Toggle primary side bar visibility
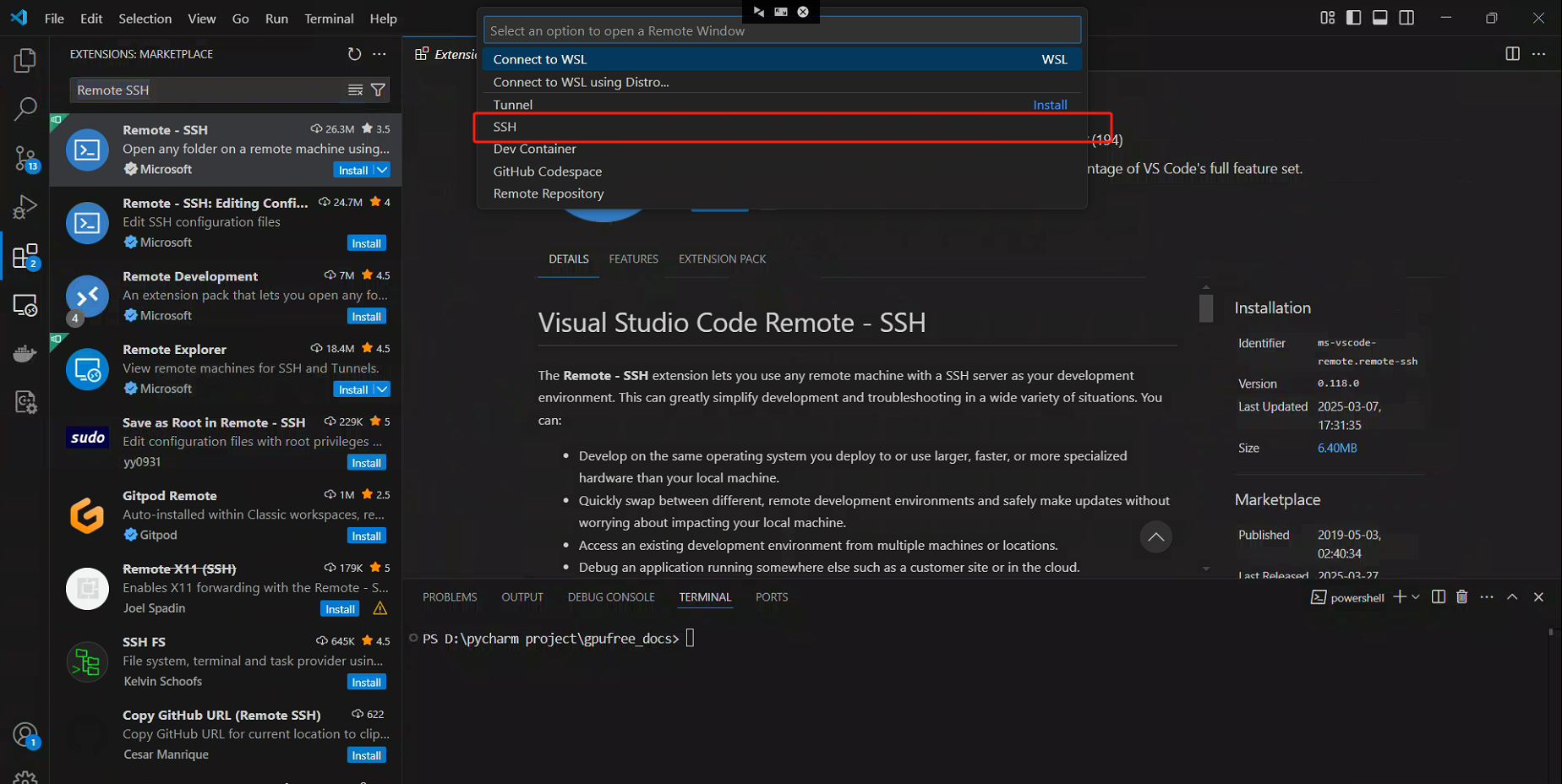1562x784 pixels. (1354, 18)
